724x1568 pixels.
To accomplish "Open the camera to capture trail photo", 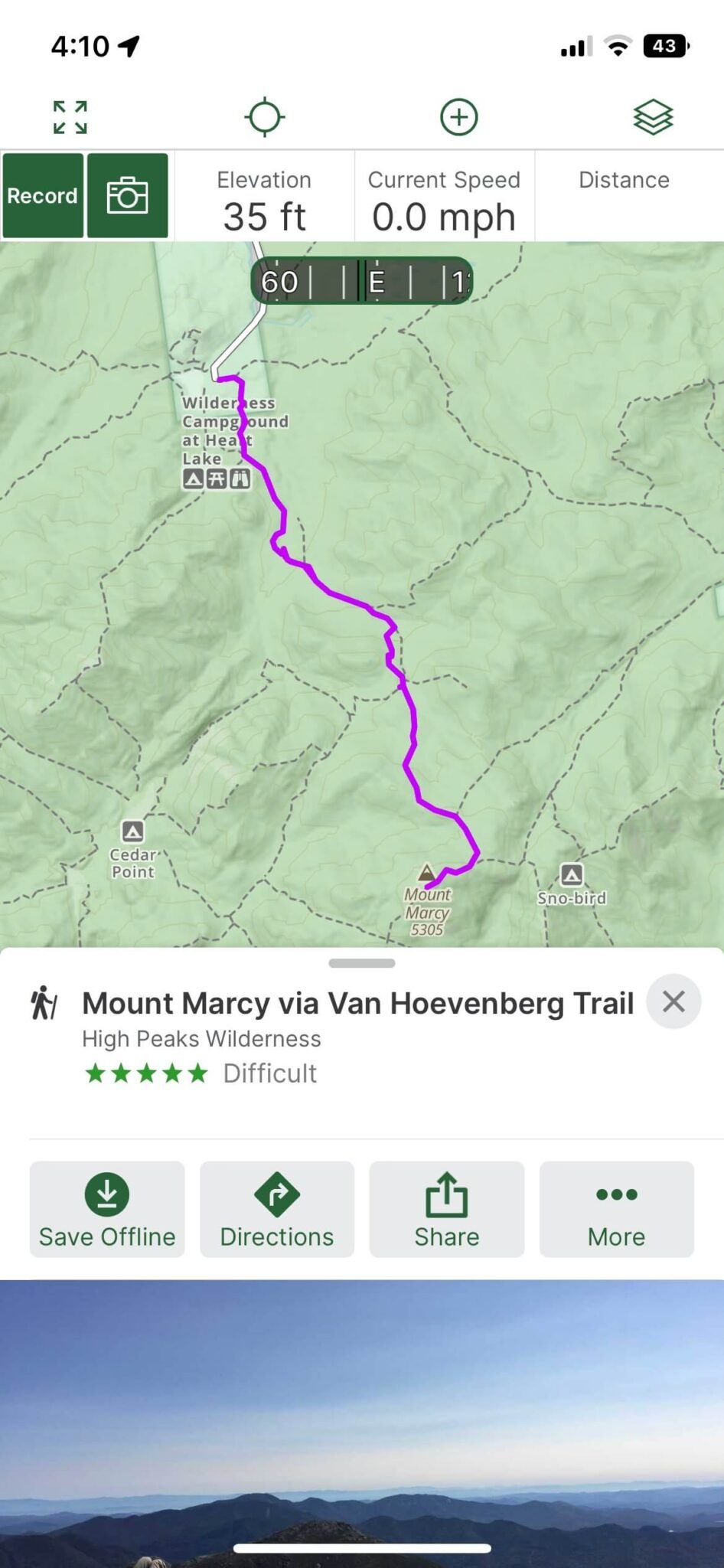I will (x=128, y=195).
